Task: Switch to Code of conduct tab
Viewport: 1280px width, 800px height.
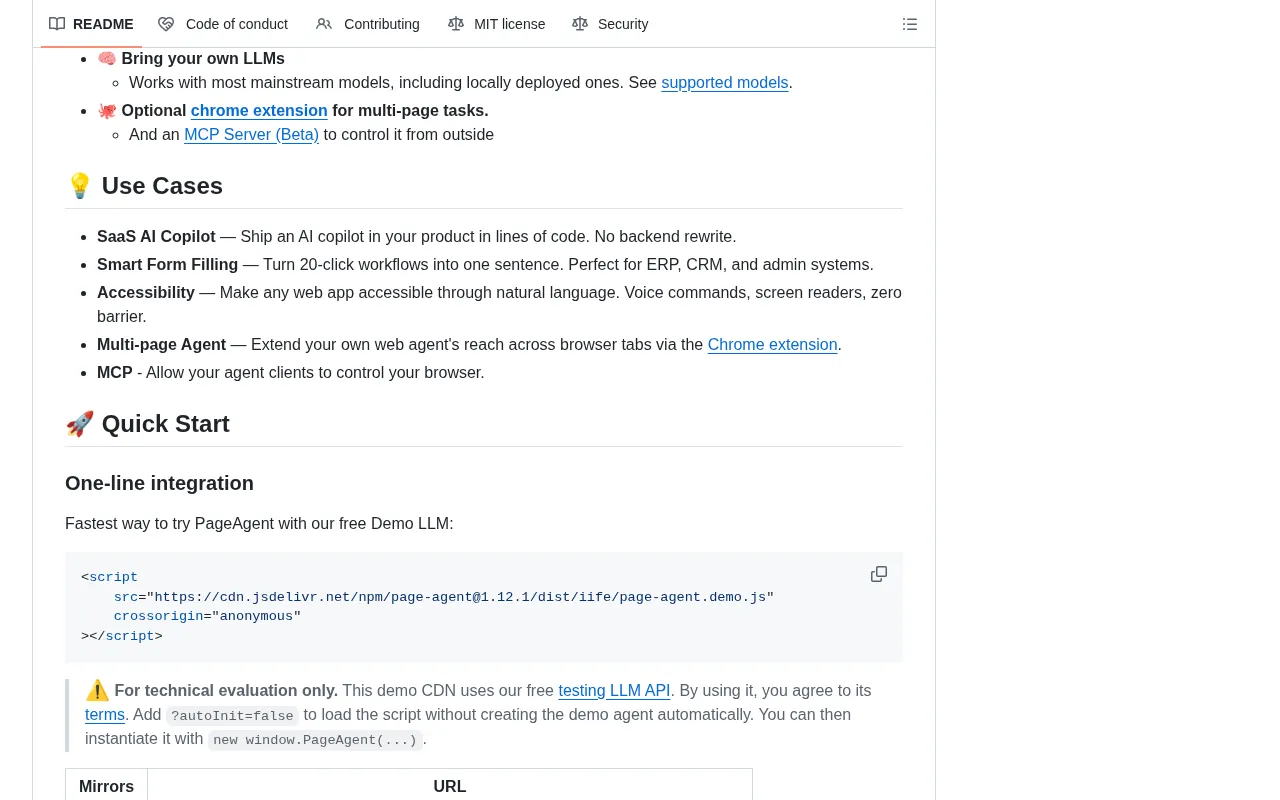Action: coord(223,24)
